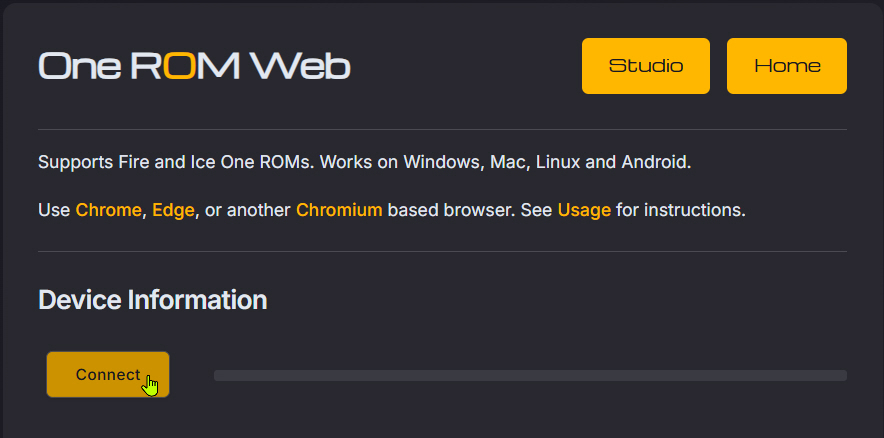The image size is (884, 438).
Task: Click the word Web in the logo
Action: click(x=300, y=66)
